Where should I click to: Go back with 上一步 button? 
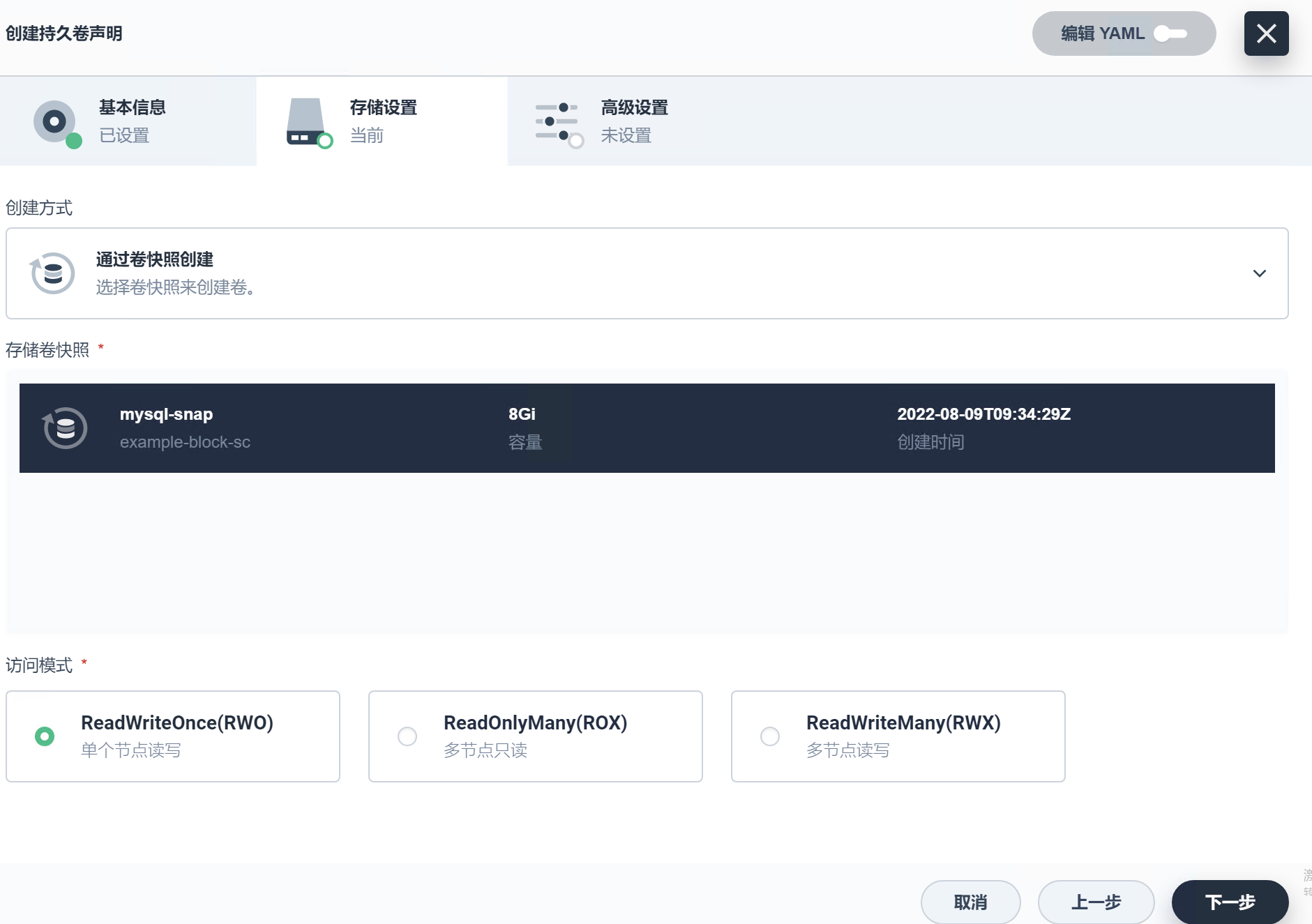point(1096,902)
